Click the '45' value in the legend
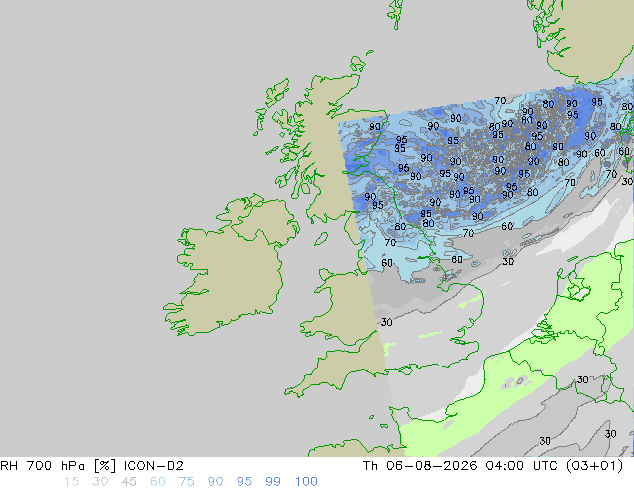The image size is (634, 490). pyautogui.click(x=129, y=482)
